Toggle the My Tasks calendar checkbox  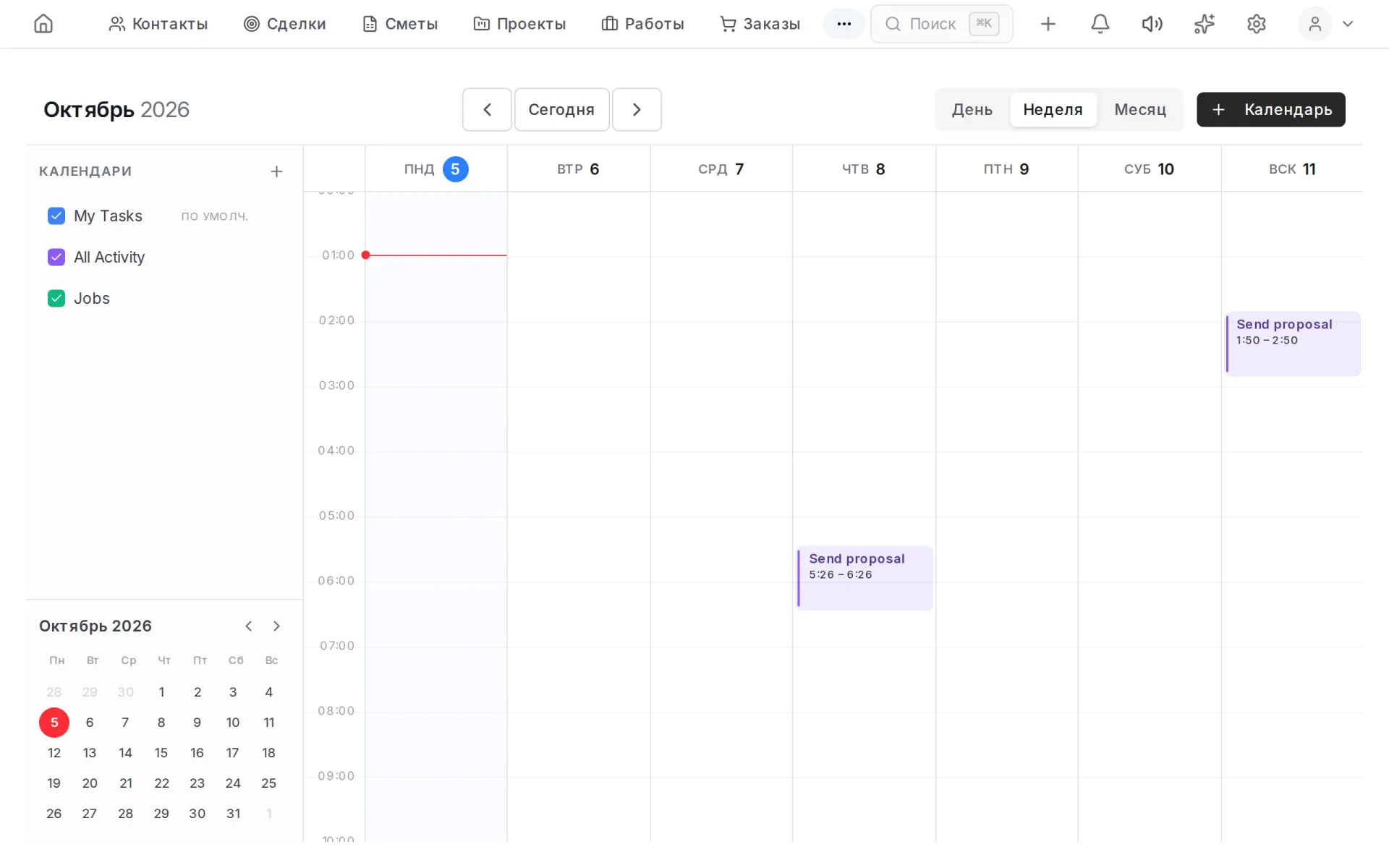click(x=56, y=216)
